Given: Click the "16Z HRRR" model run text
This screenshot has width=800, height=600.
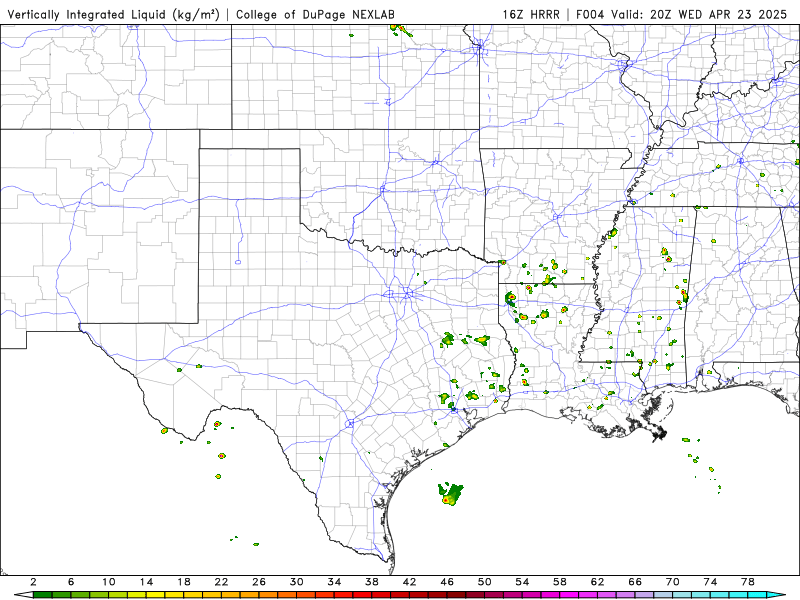Looking at the screenshot, I should (531, 14).
